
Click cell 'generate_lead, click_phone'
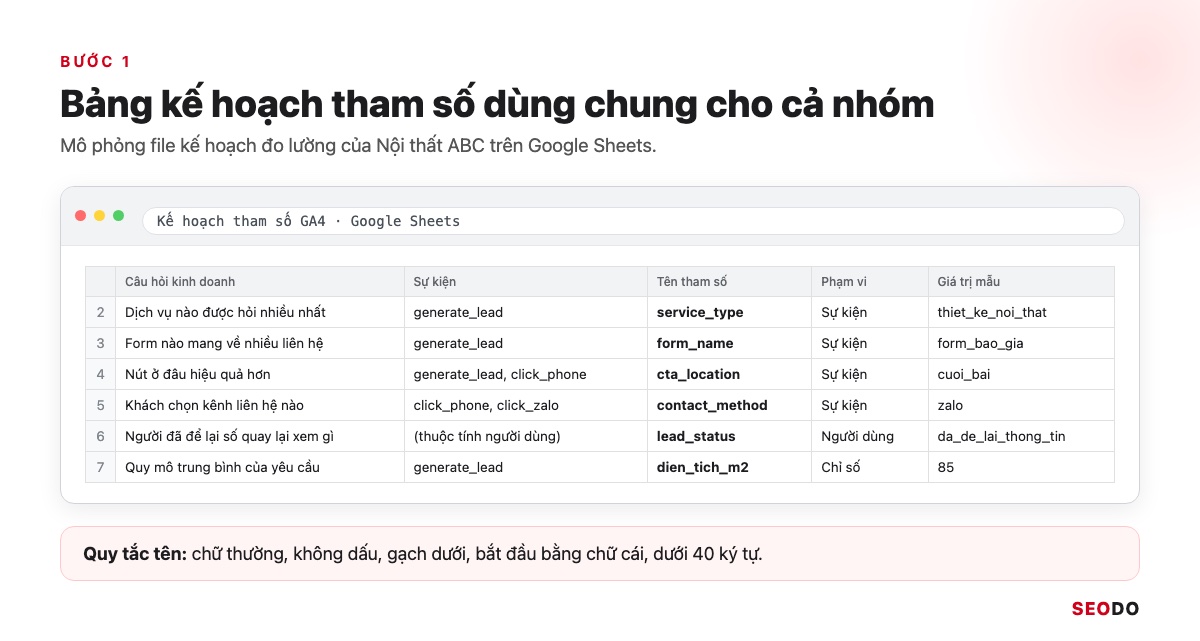(526, 374)
